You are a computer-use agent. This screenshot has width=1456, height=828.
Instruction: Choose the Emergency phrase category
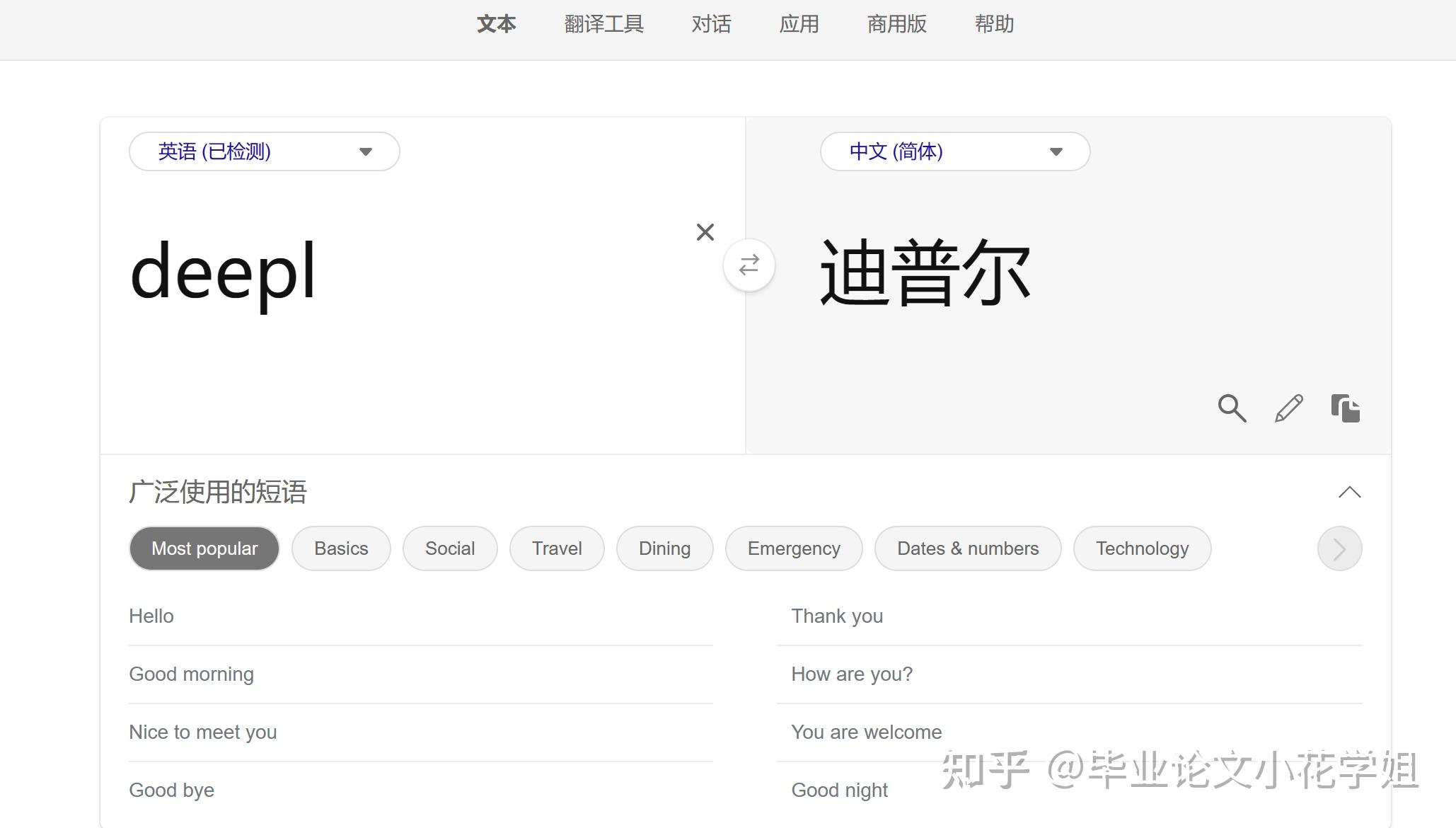click(794, 548)
